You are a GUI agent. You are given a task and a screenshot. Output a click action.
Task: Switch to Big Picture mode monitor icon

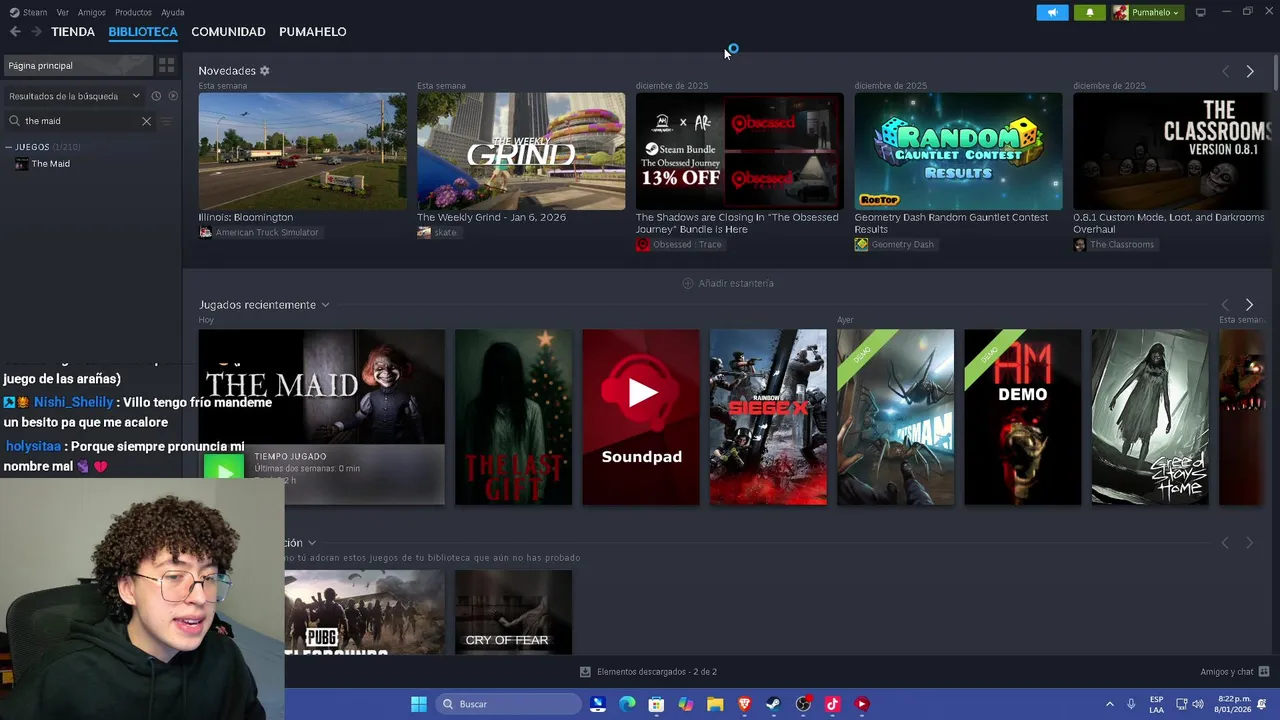click(1200, 12)
